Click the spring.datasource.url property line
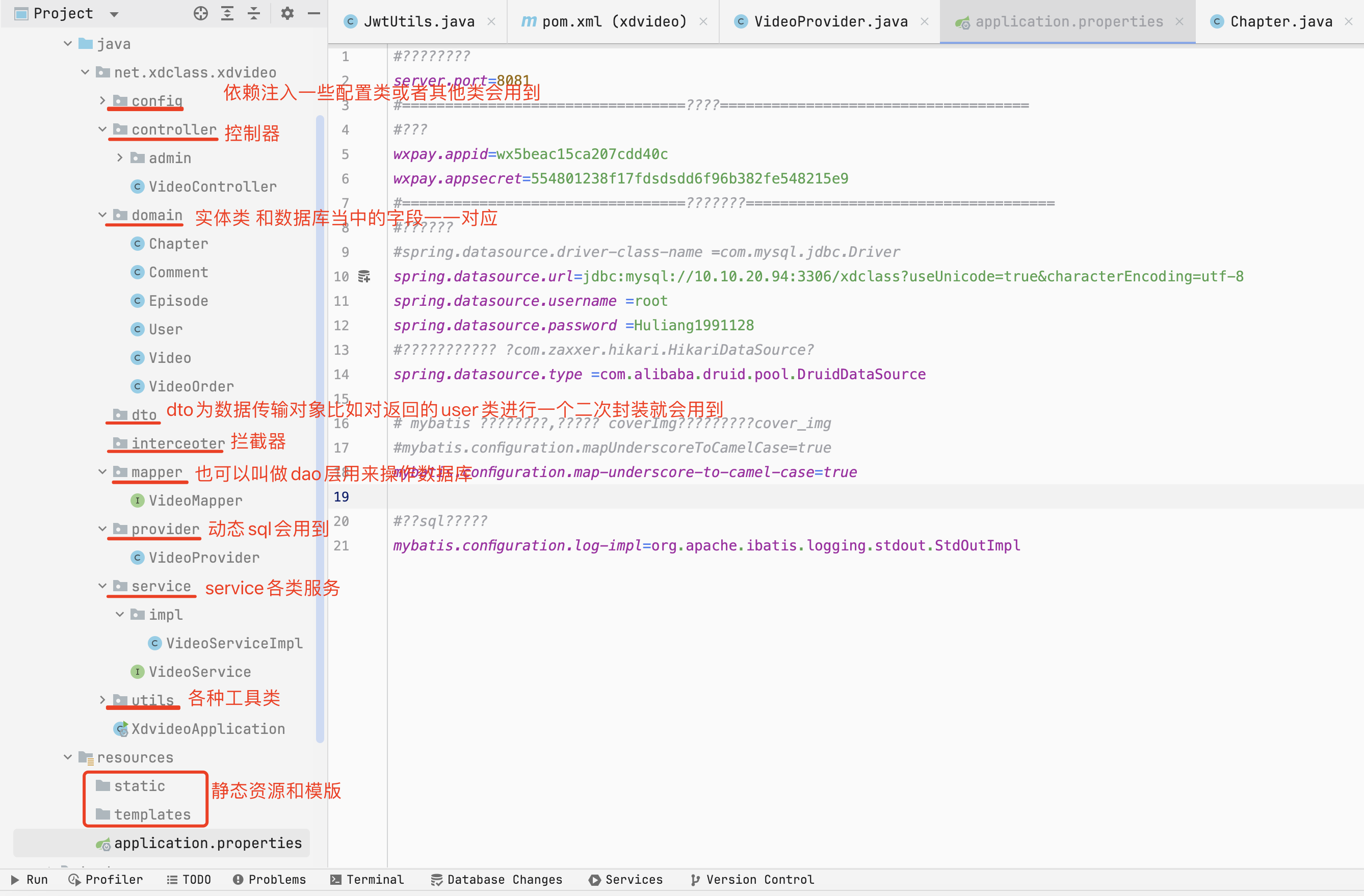 pyautogui.click(x=818, y=276)
